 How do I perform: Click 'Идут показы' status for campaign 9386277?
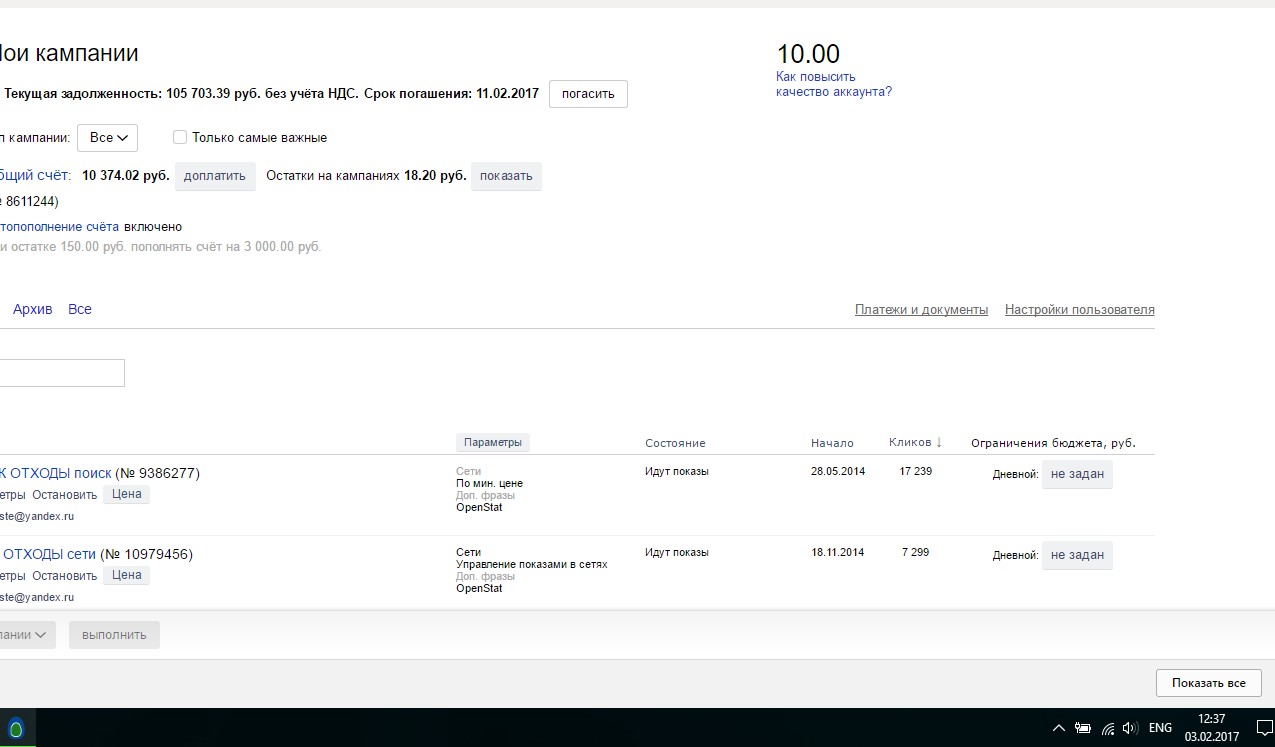[677, 471]
